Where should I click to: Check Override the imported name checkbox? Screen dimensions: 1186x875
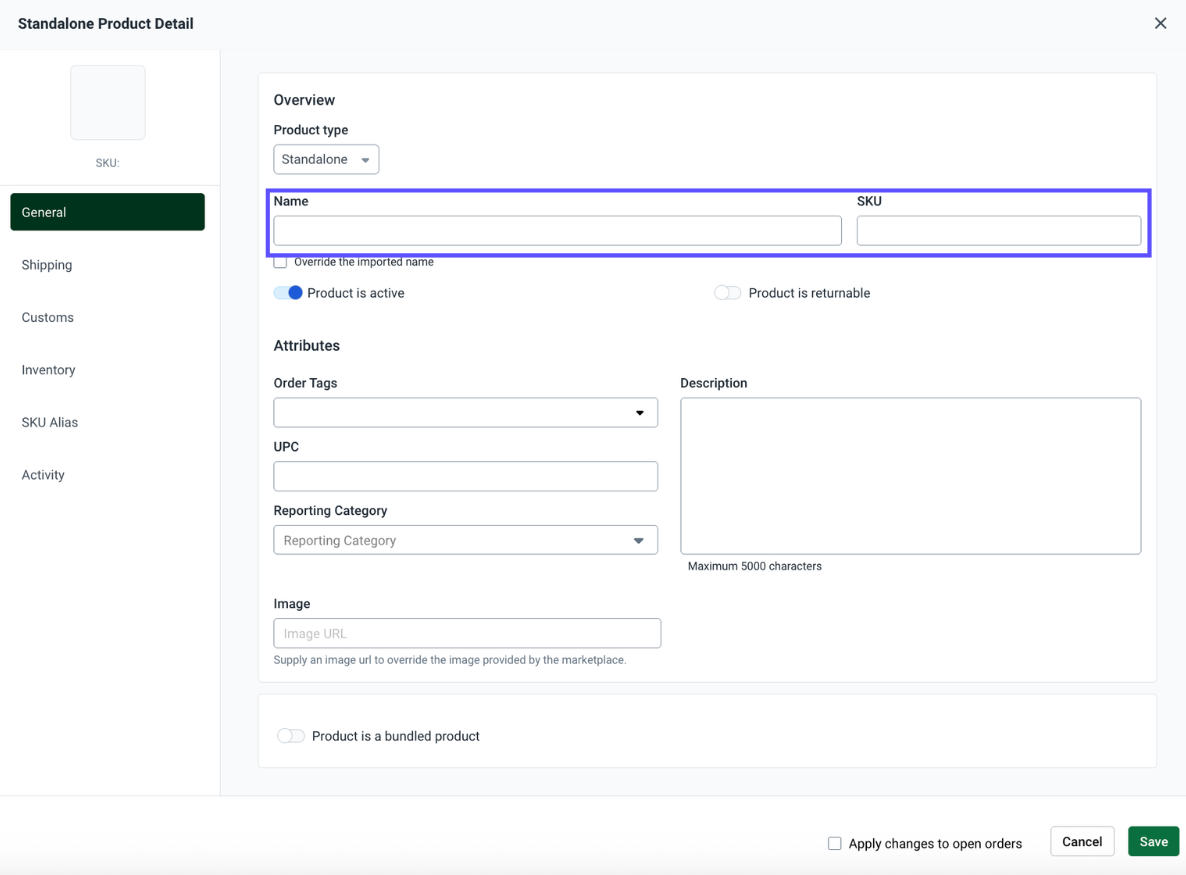point(281,262)
